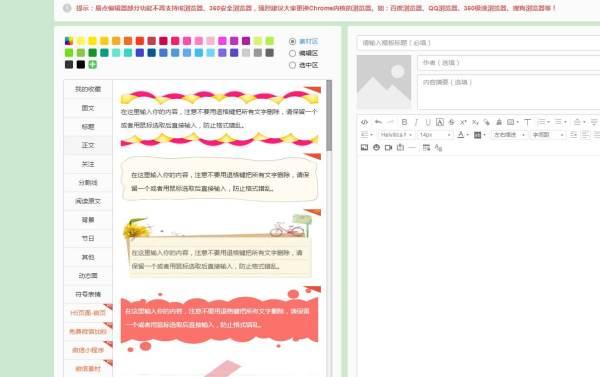Image resolution: width=600 pixels, height=377 pixels.
Task: Open the 其他 category
Action: click(88, 257)
